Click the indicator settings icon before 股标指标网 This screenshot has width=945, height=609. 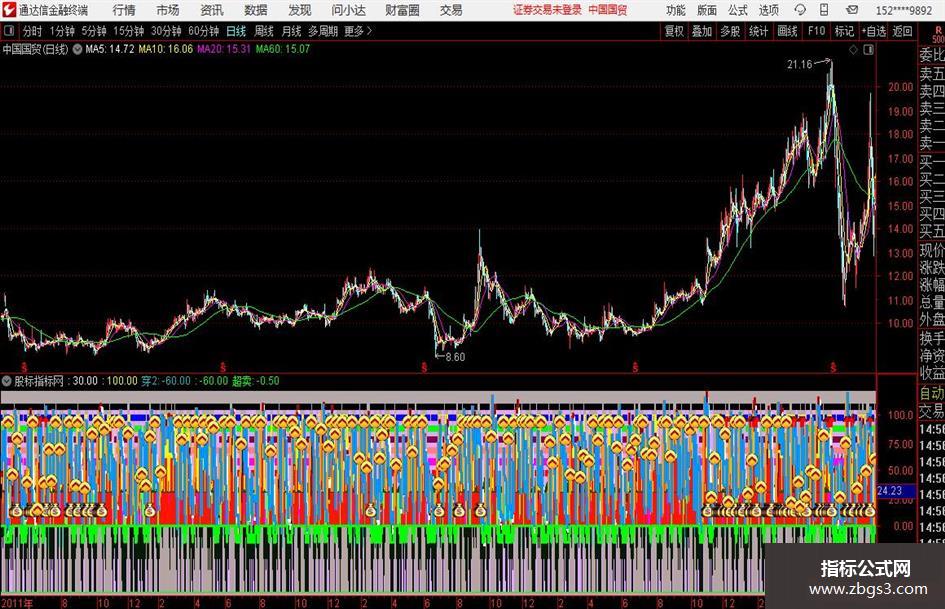(x=7, y=380)
